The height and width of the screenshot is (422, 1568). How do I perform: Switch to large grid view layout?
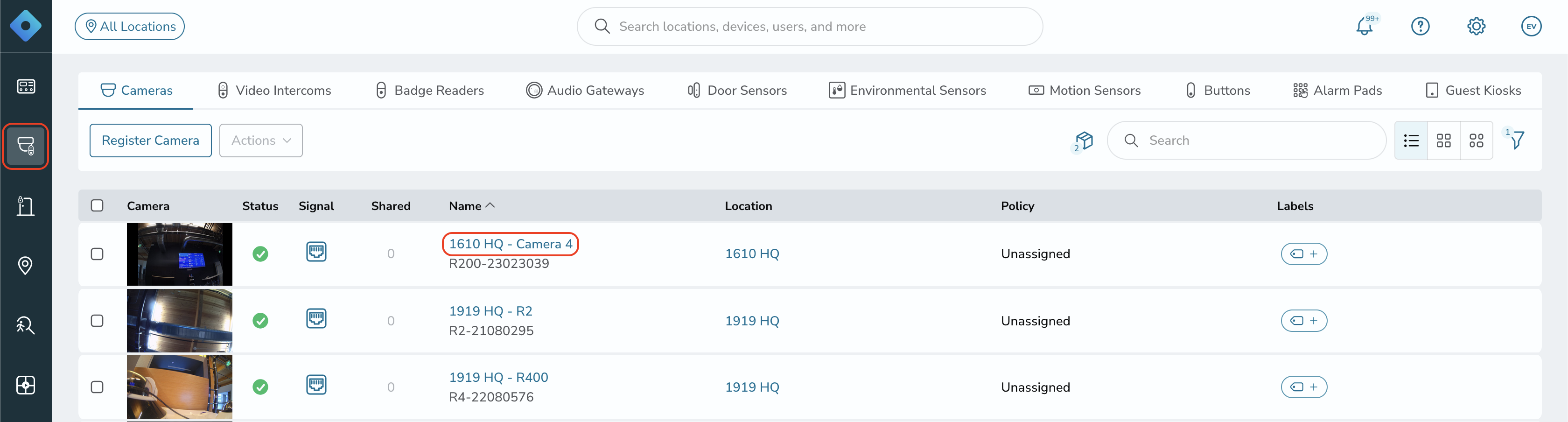[x=1476, y=141]
